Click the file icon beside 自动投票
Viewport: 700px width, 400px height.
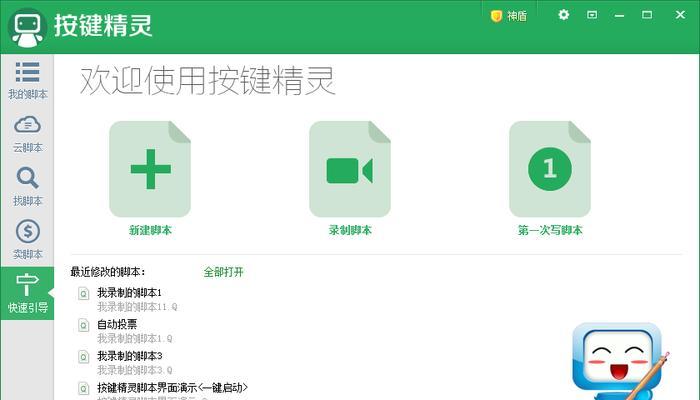[83, 325]
